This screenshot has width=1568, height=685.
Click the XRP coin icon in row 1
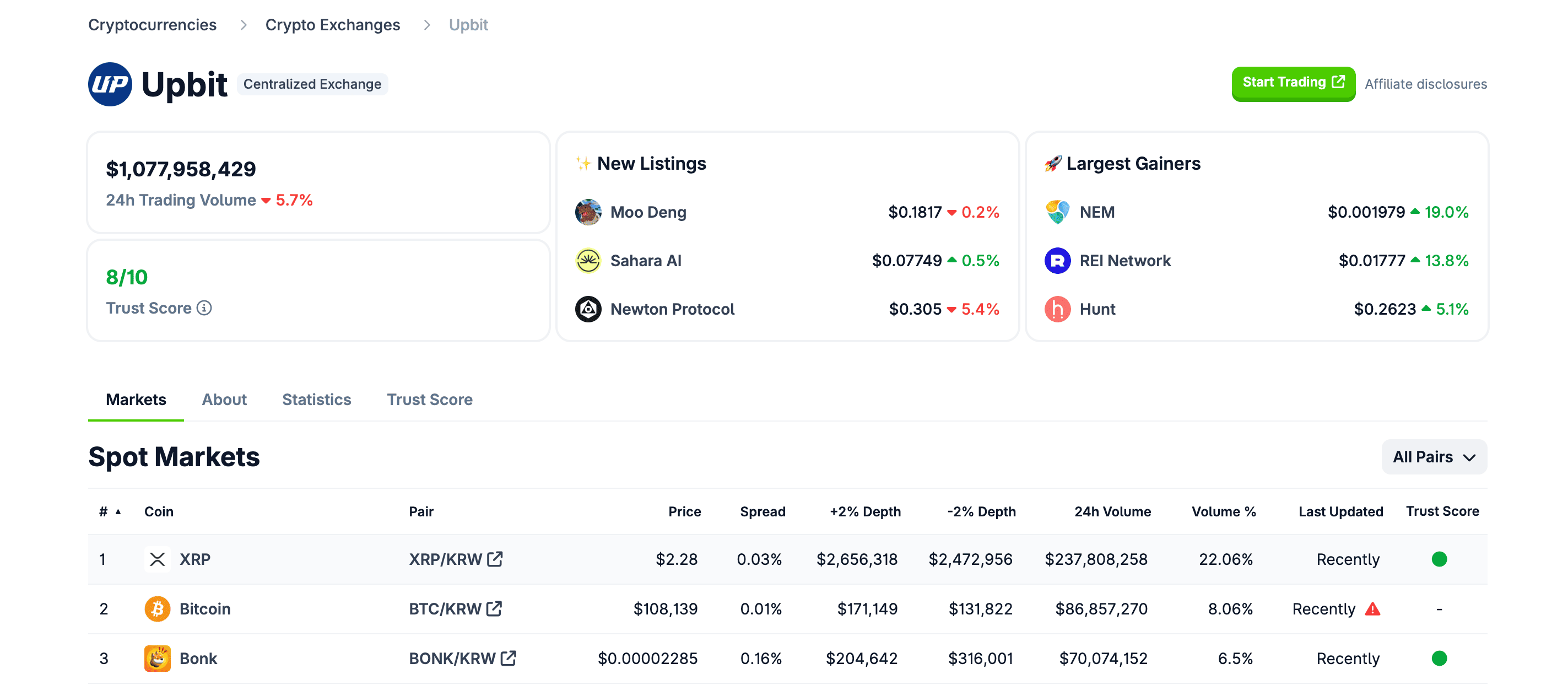pos(157,559)
